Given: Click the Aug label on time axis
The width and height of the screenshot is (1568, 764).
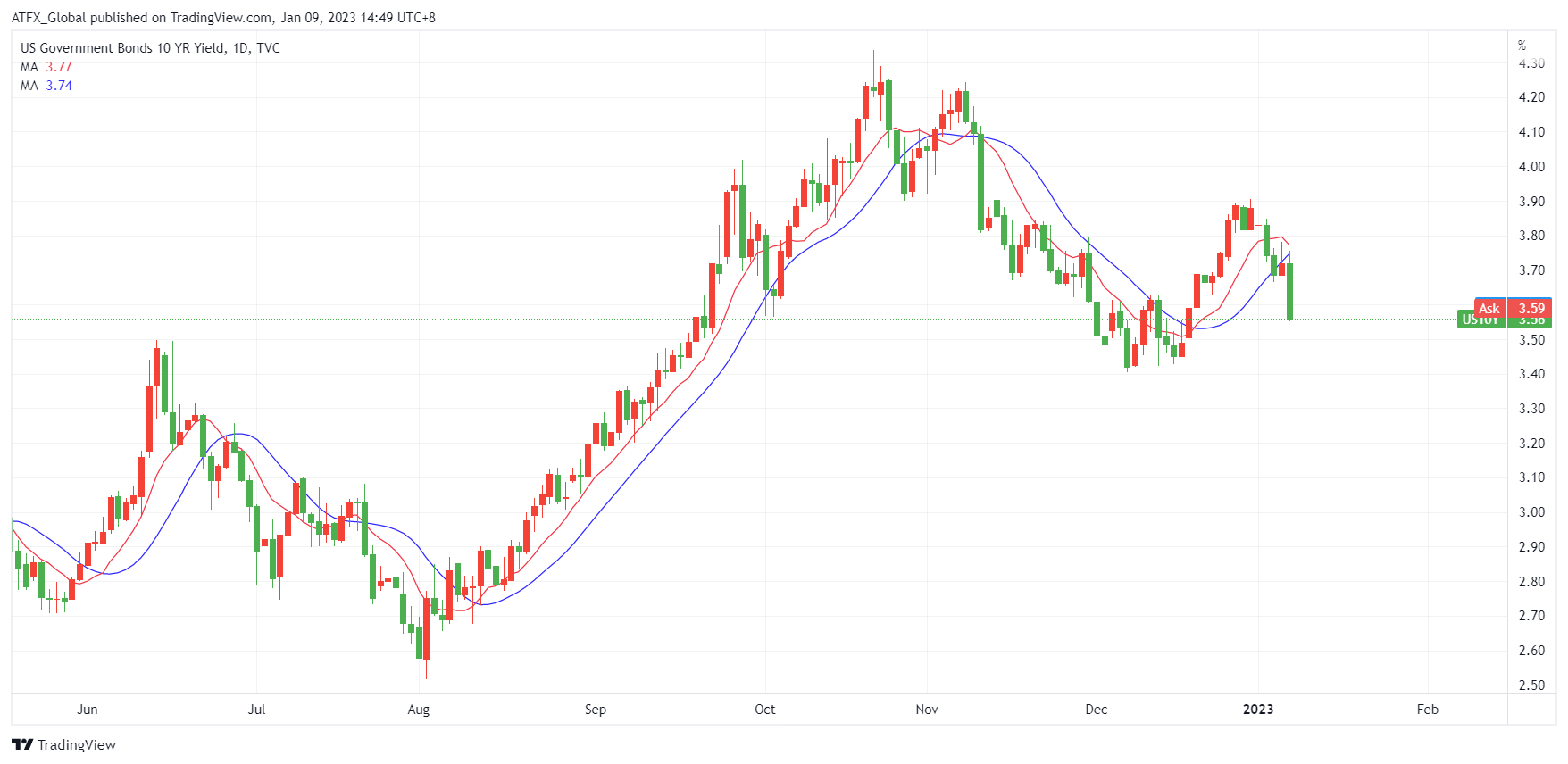Looking at the screenshot, I should (x=418, y=710).
